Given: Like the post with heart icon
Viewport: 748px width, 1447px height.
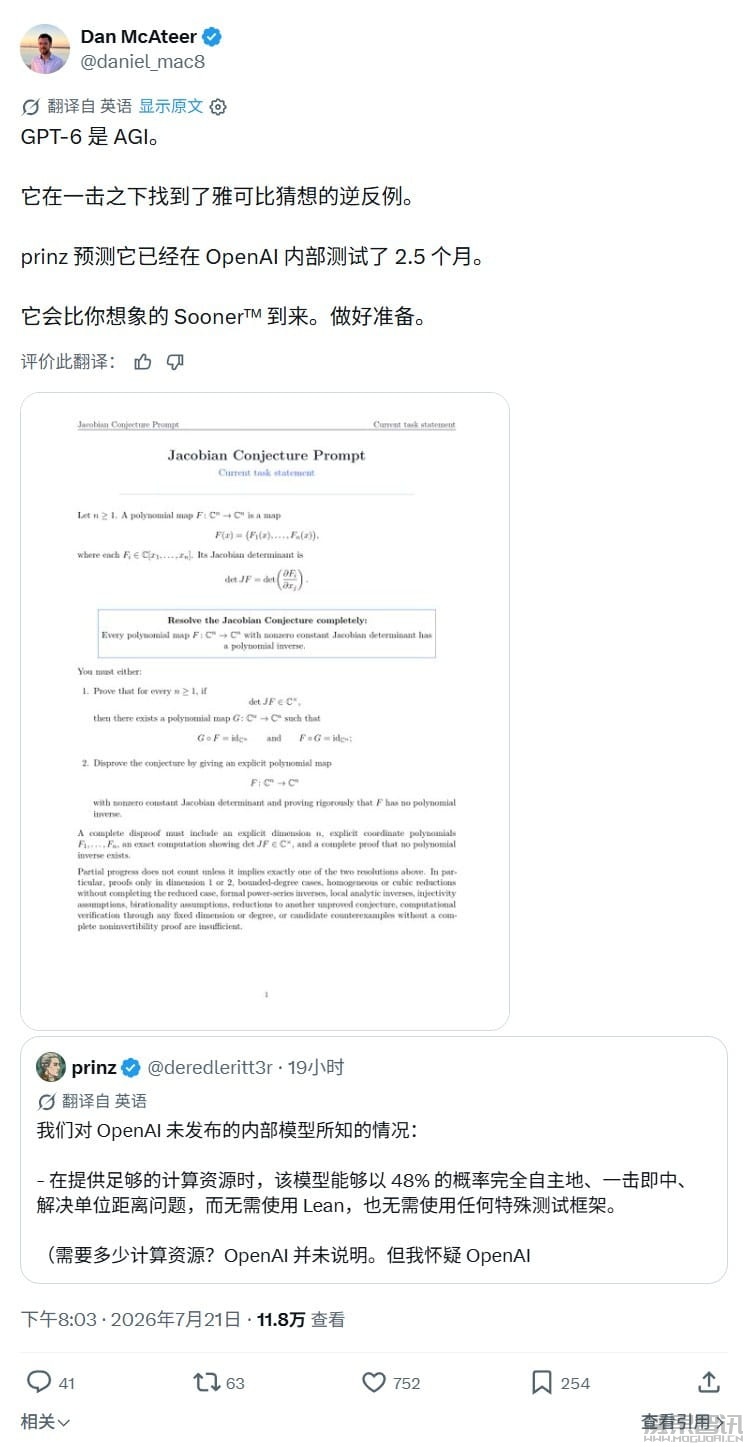Looking at the screenshot, I should (x=374, y=1382).
